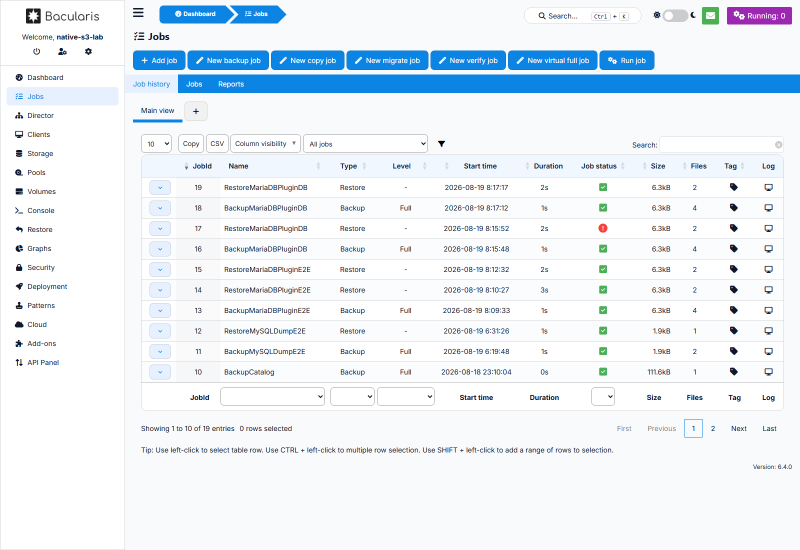Open Director in the sidebar
The height and width of the screenshot is (550, 800).
click(x=62, y=115)
